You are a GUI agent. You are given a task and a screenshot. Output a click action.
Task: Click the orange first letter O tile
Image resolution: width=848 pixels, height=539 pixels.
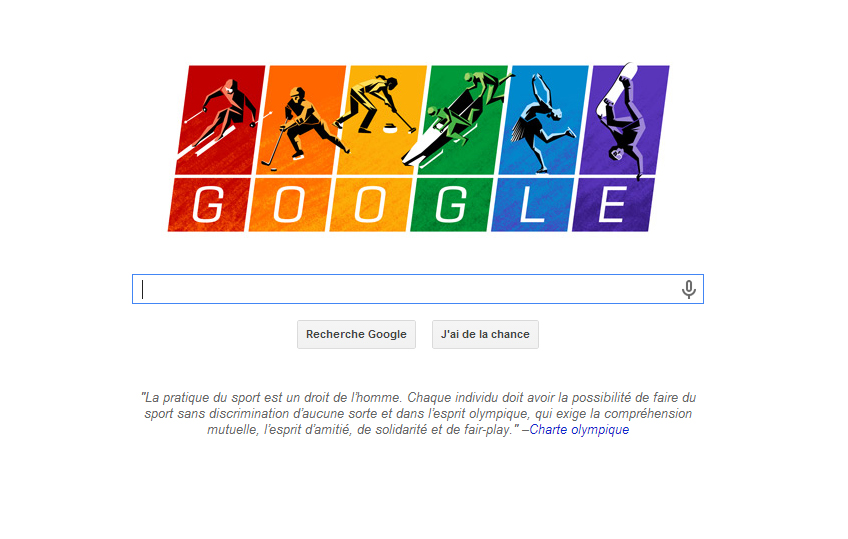click(x=289, y=205)
